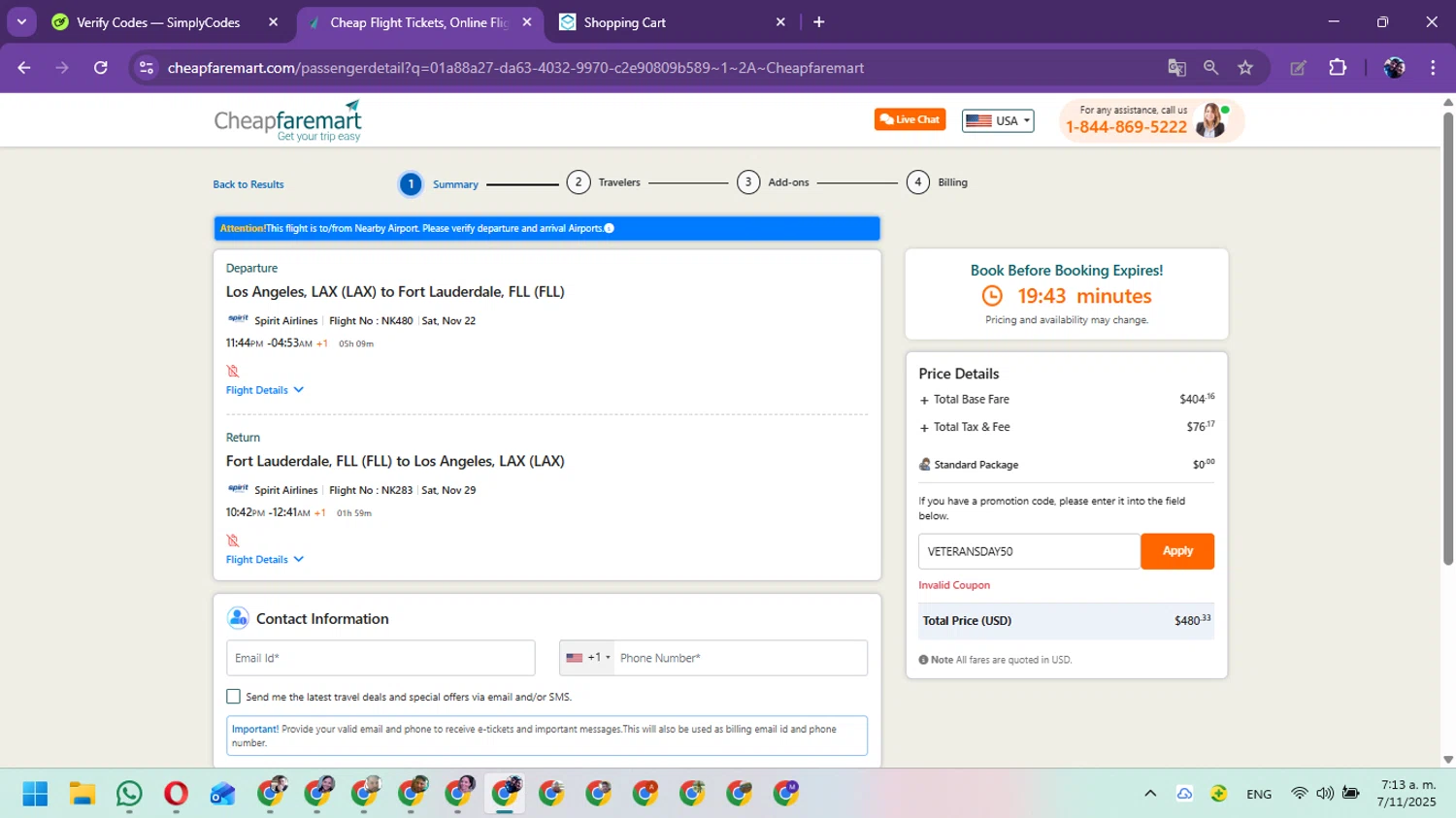Image resolution: width=1456 pixels, height=818 pixels.
Task: Select step 3 Add-ons
Action: pos(773,182)
